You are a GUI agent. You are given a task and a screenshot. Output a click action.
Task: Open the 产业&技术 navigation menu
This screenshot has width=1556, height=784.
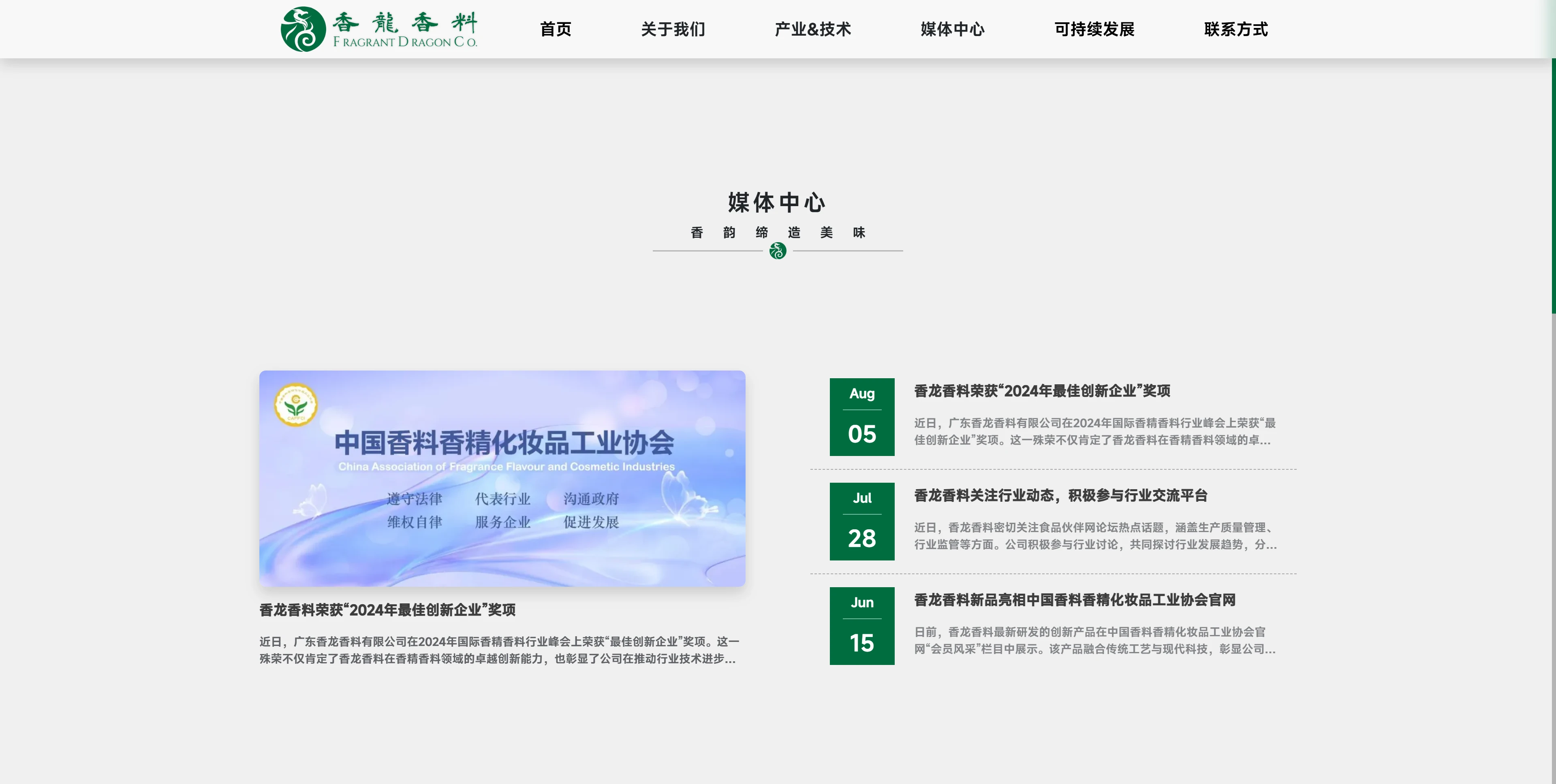pyautogui.click(x=812, y=29)
